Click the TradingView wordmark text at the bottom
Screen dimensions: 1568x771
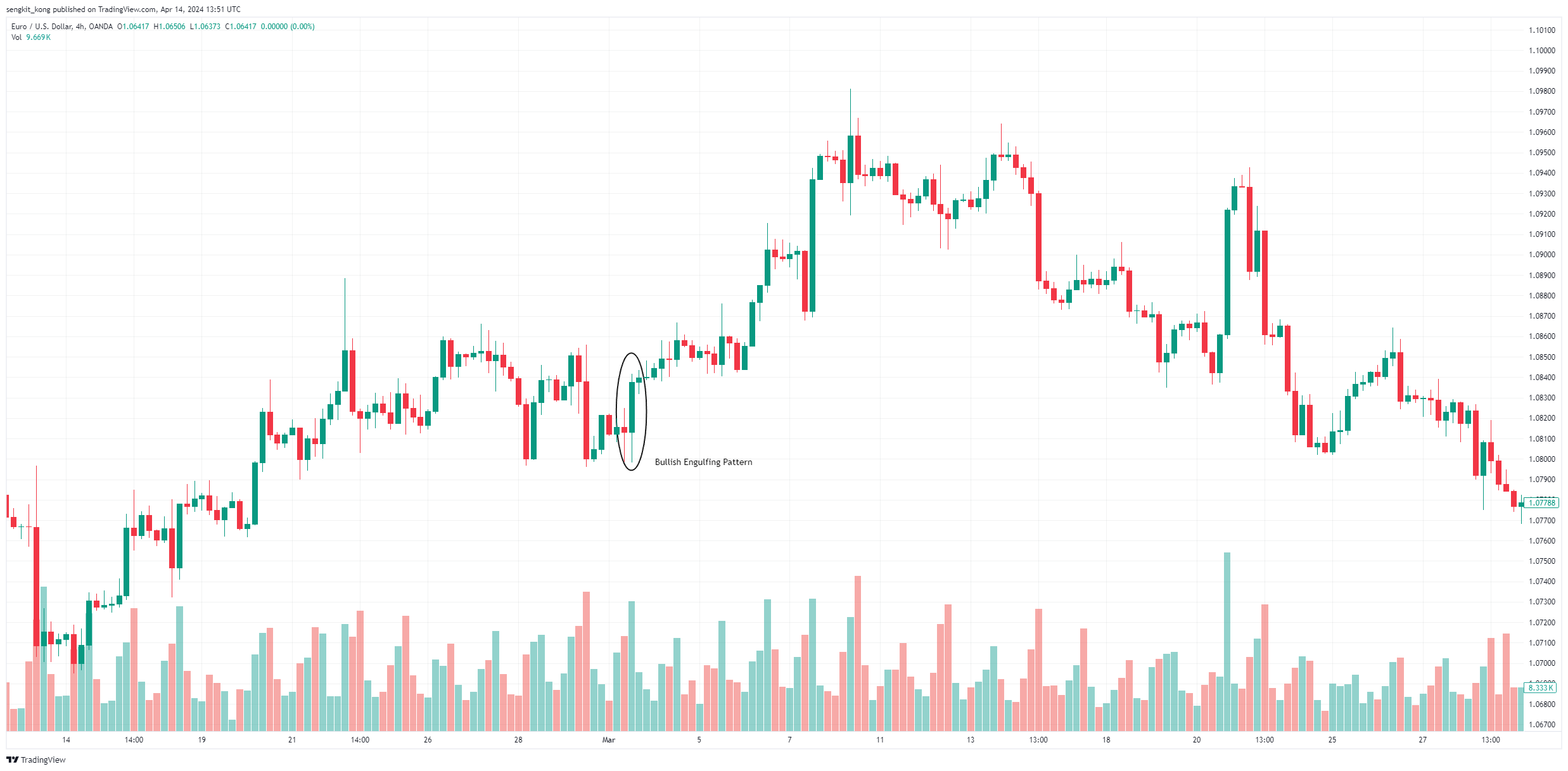43,760
